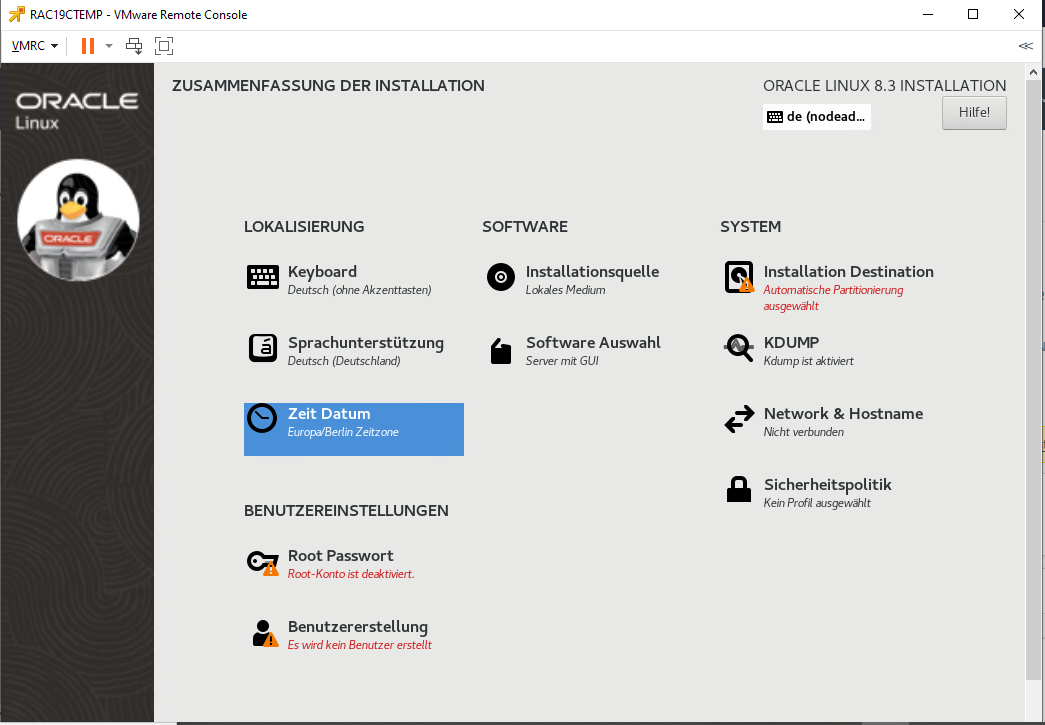Open Keyboard settings icon
This screenshot has width=1045, height=725.
263,278
